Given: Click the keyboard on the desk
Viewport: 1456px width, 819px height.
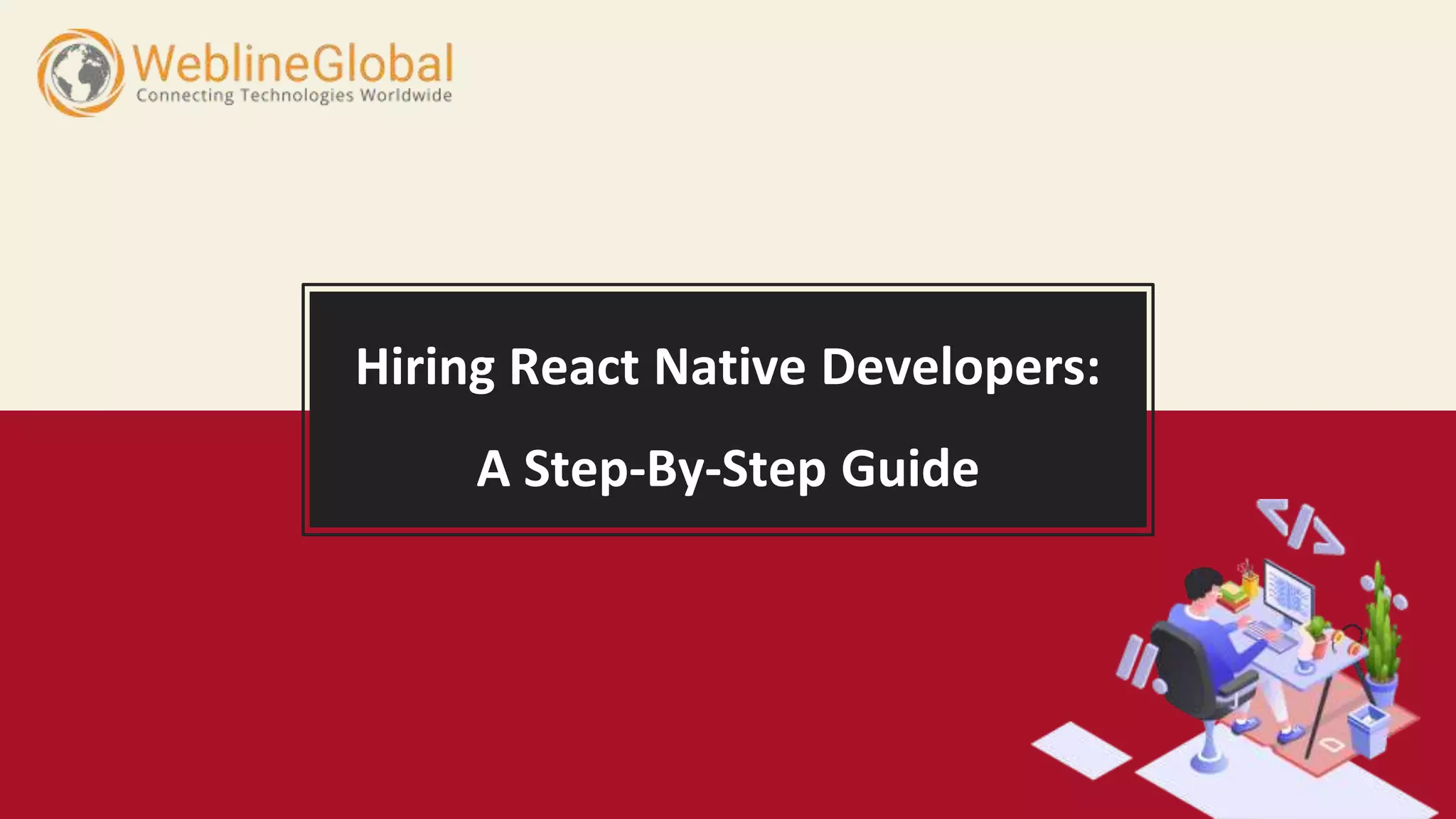Looking at the screenshot, I should coord(1270,635).
